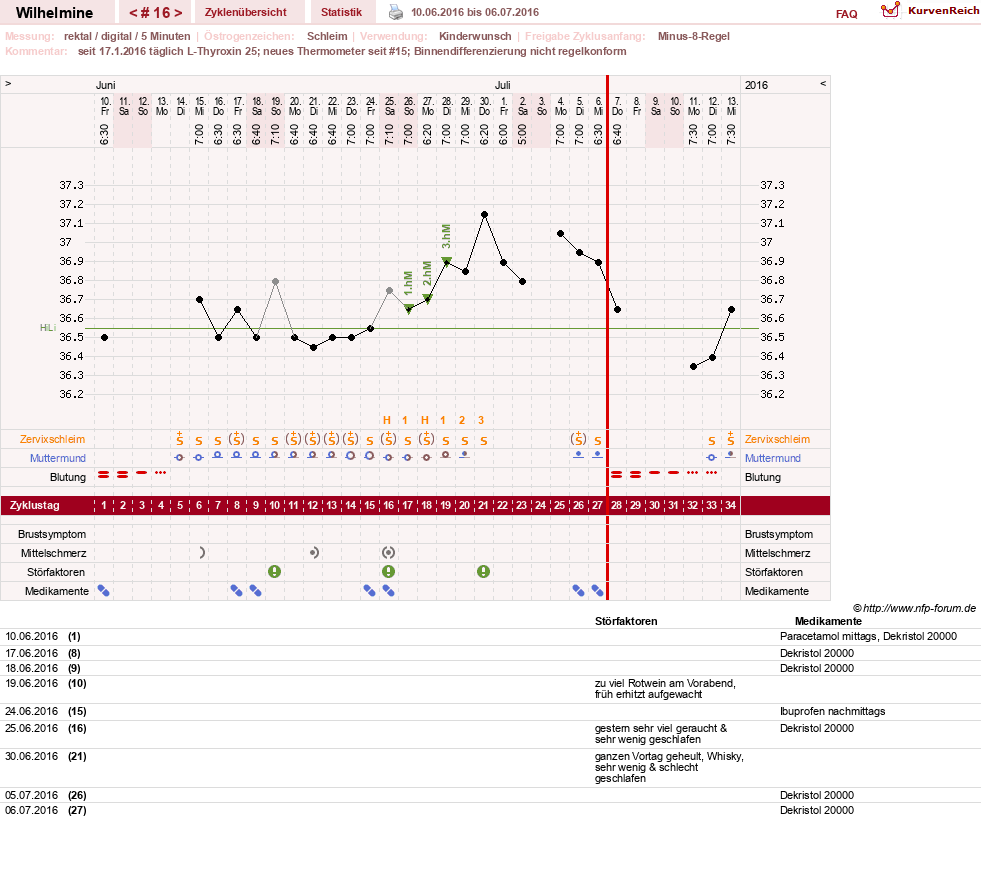Image resolution: width=981 pixels, height=877 pixels.
Task: Click the Kinderwunsch usage text
Action: point(475,36)
